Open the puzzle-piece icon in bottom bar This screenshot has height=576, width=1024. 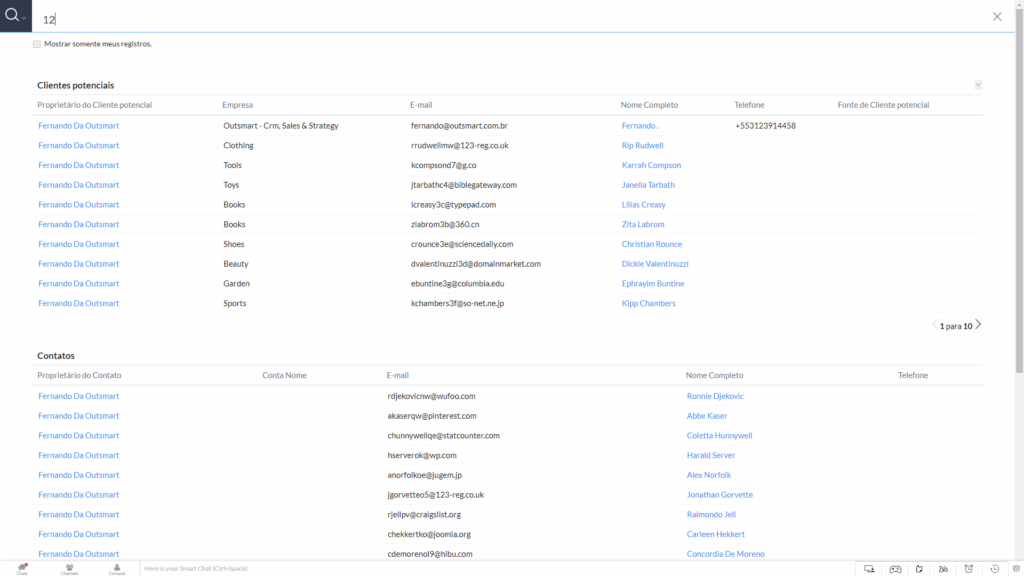tap(919, 569)
